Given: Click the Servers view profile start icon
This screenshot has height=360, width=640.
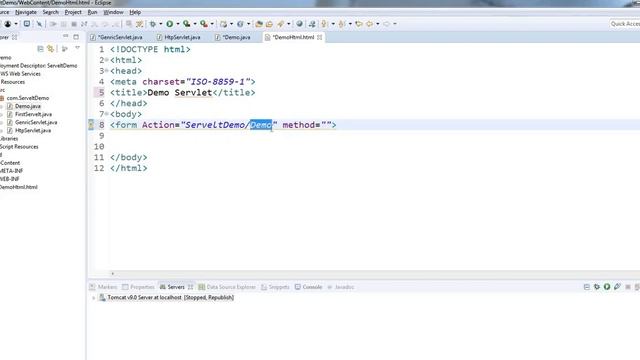Looking at the screenshot, I should pyautogui.click(x=617, y=287).
